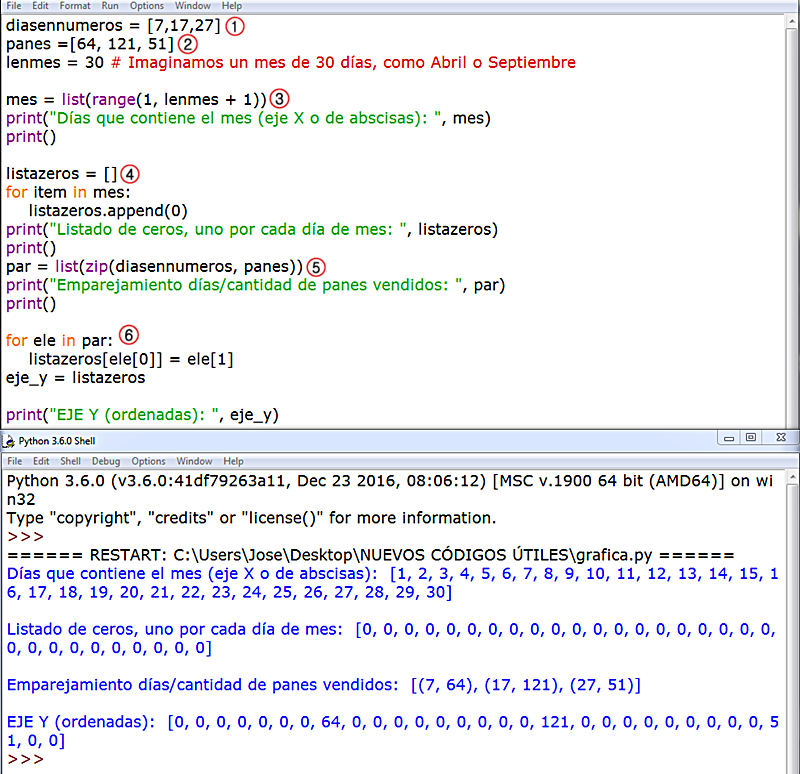The width and height of the screenshot is (800, 774).
Task: Maximize the Python Shell window
Action: click(x=750, y=440)
